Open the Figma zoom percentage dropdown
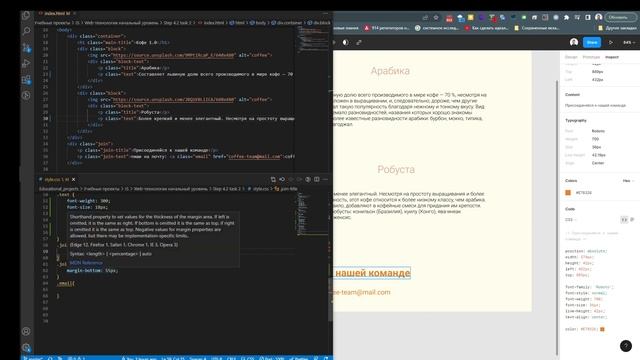 pyautogui.click(x=629, y=42)
